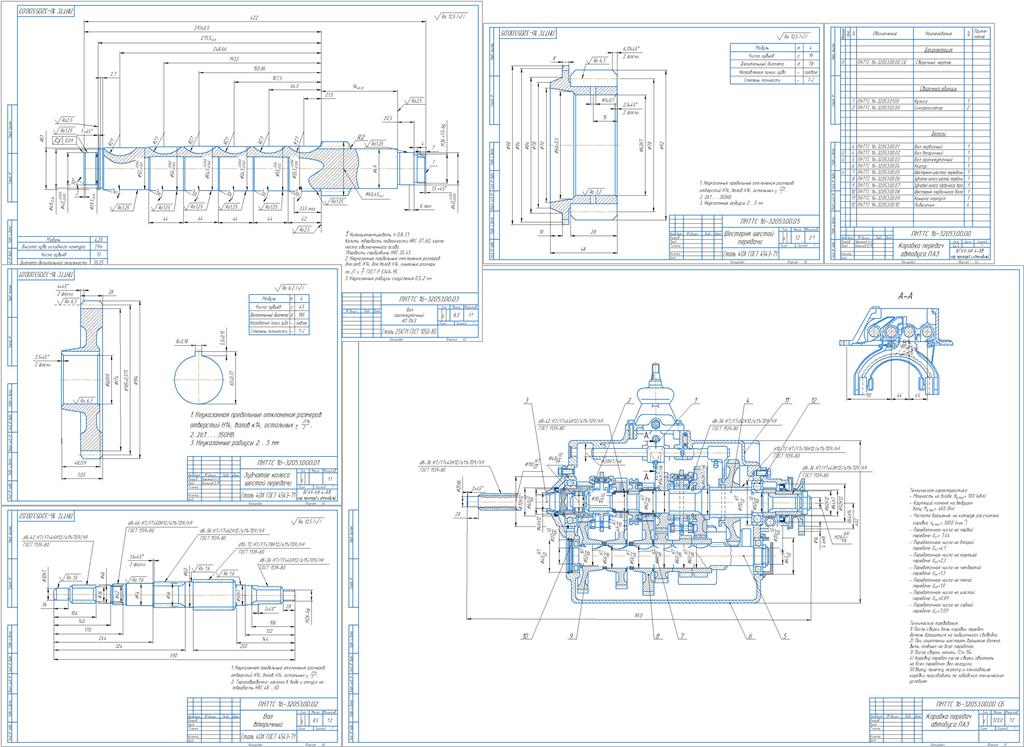
Task: Click the 'Сборочный чертеж' row in specification
Action: 918,62
